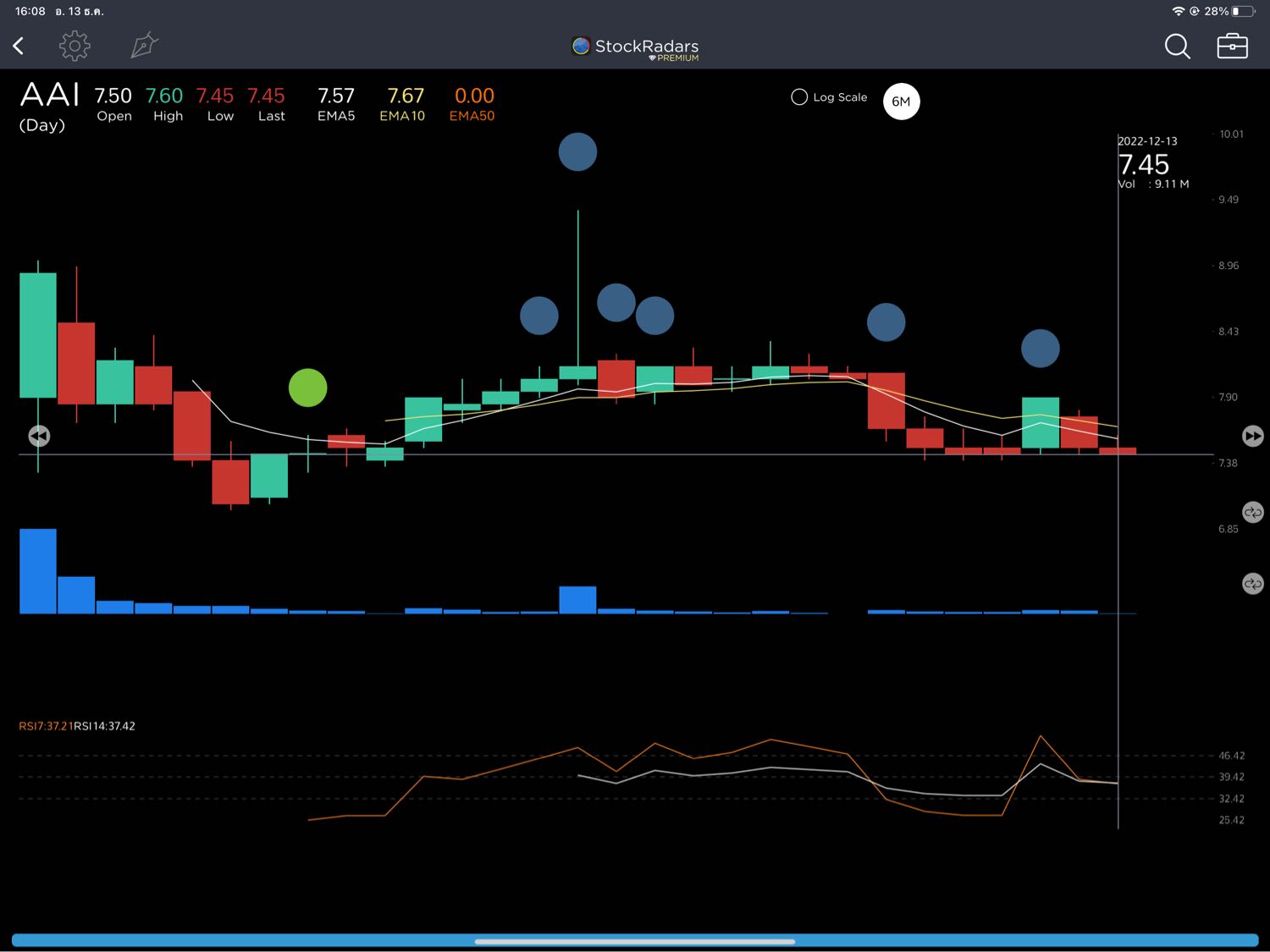Tap the tallest blue volume bar

[38, 571]
